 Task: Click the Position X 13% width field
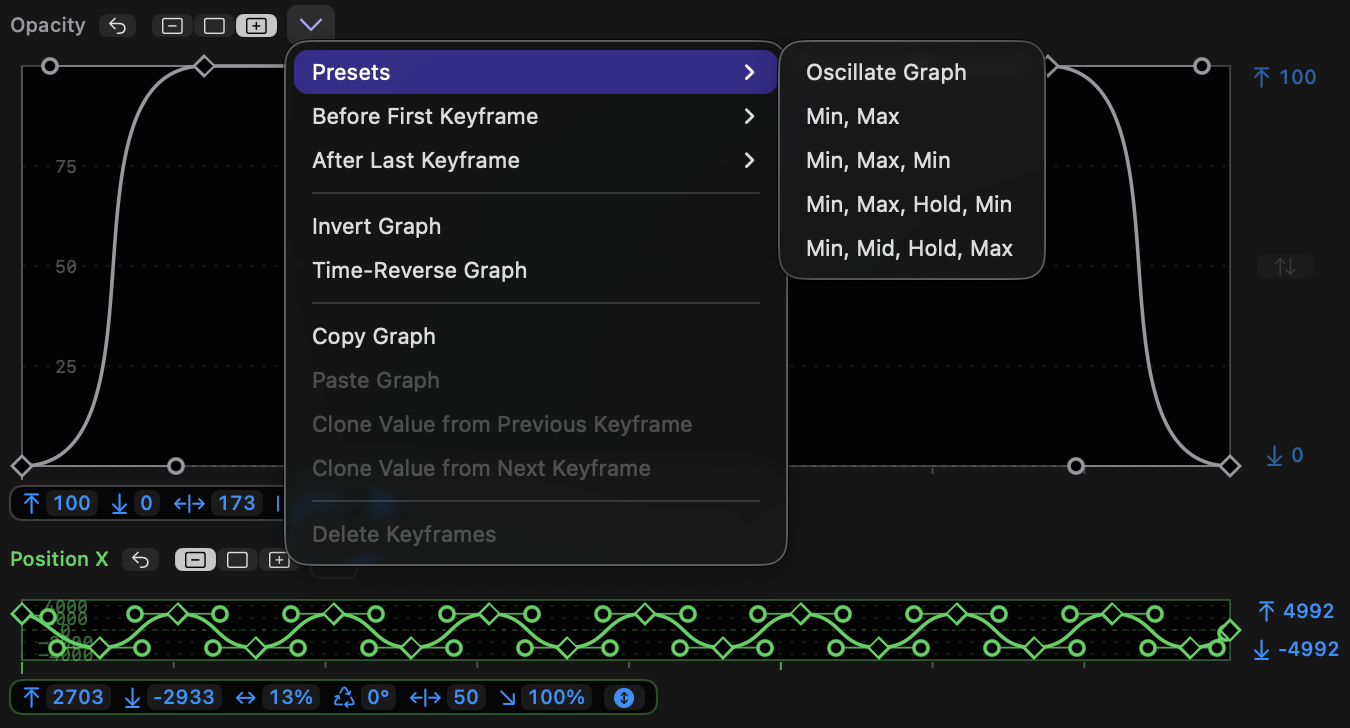(291, 697)
